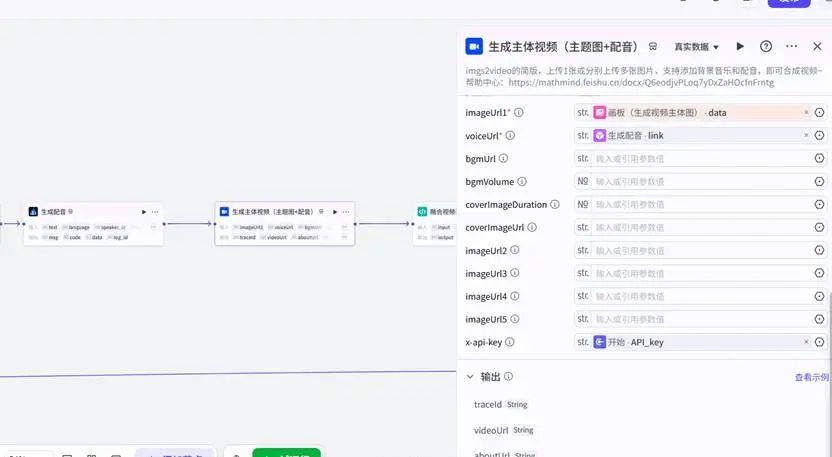The width and height of the screenshot is (832, 457).
Task: Open reference picker for imageUrl2 row
Action: pos(819,250)
